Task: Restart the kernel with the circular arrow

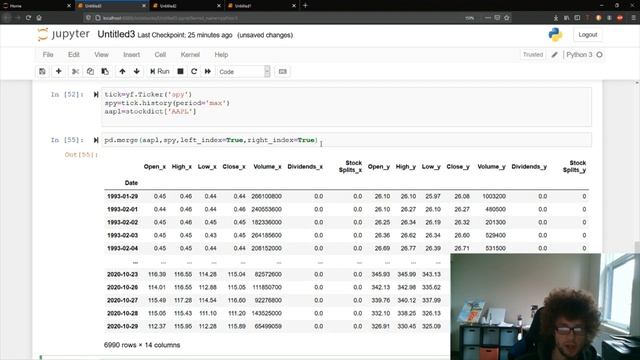Action: (194, 71)
